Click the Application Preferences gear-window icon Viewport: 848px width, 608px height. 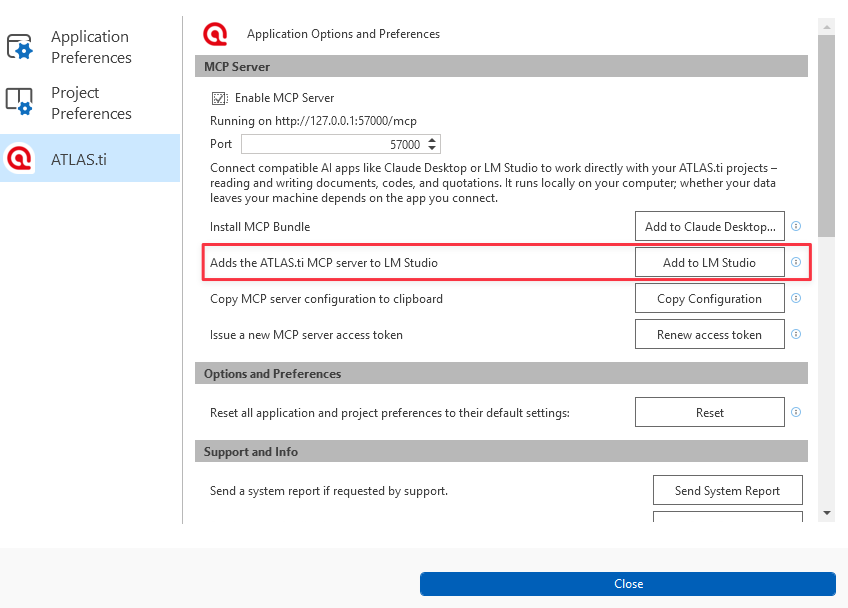[x=19, y=47]
